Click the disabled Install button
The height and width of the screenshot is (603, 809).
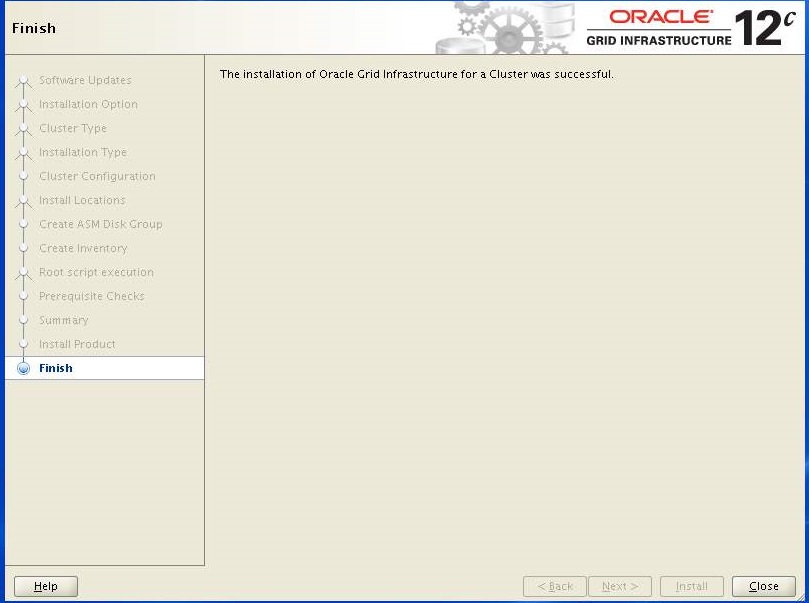pos(691,586)
